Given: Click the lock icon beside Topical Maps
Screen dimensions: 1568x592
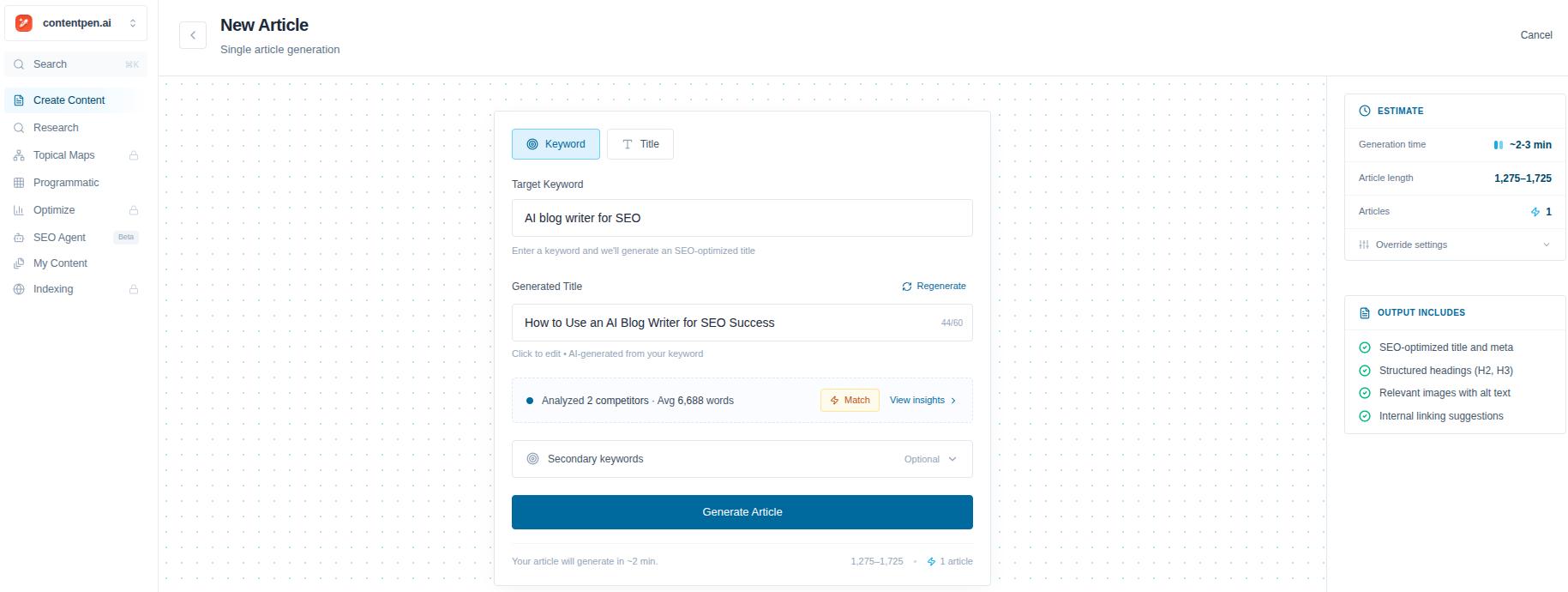Looking at the screenshot, I should (134, 155).
